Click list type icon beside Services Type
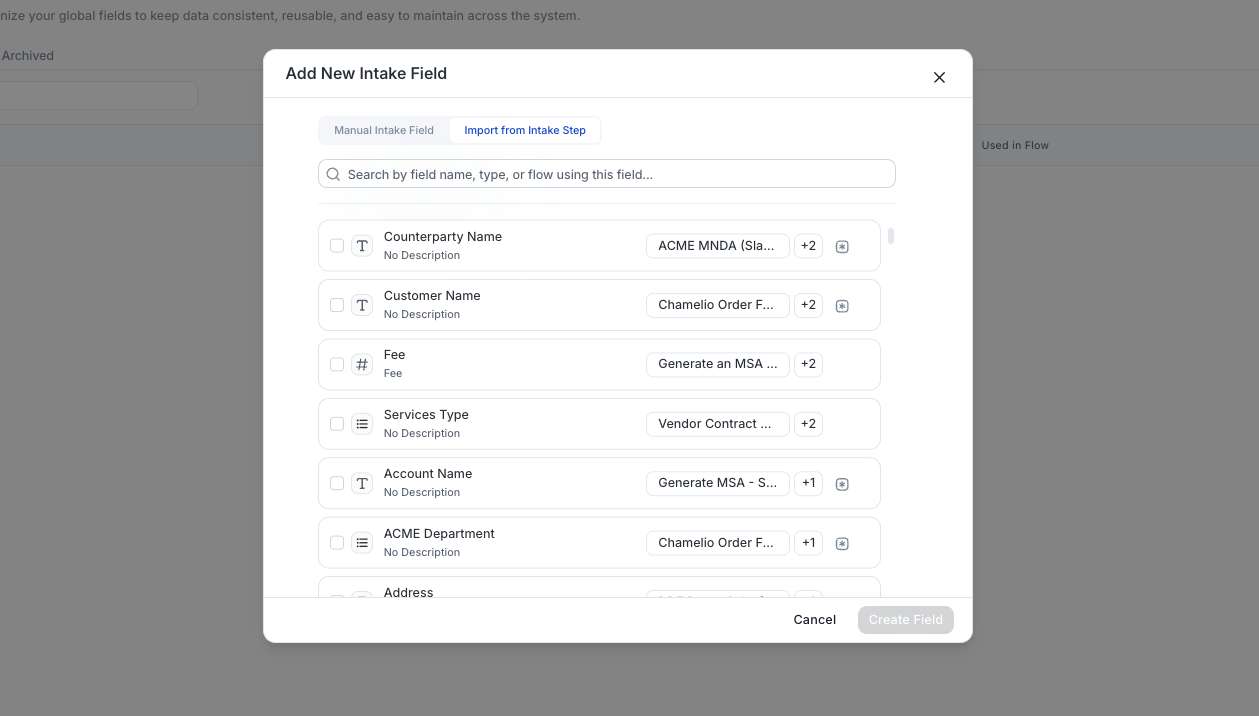Screen dimensions: 1259x716 362,424
